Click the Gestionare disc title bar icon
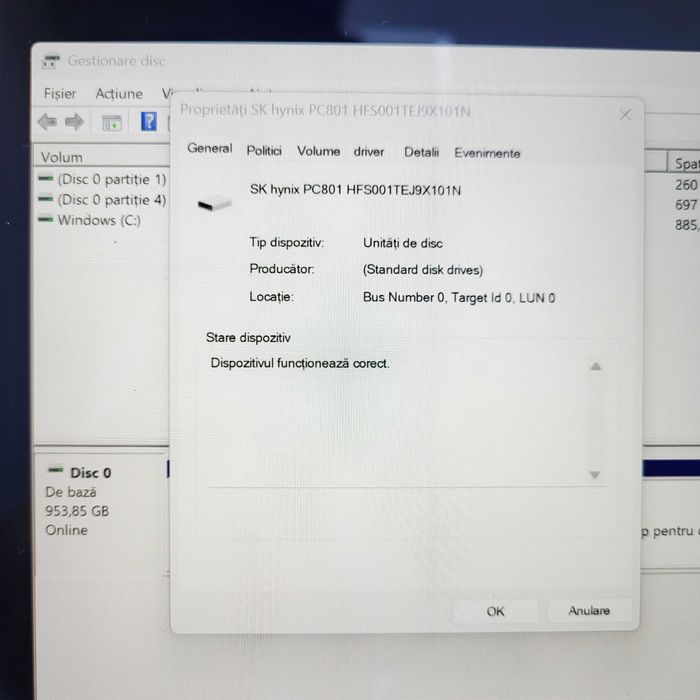This screenshot has height=700, width=700. (x=50, y=61)
